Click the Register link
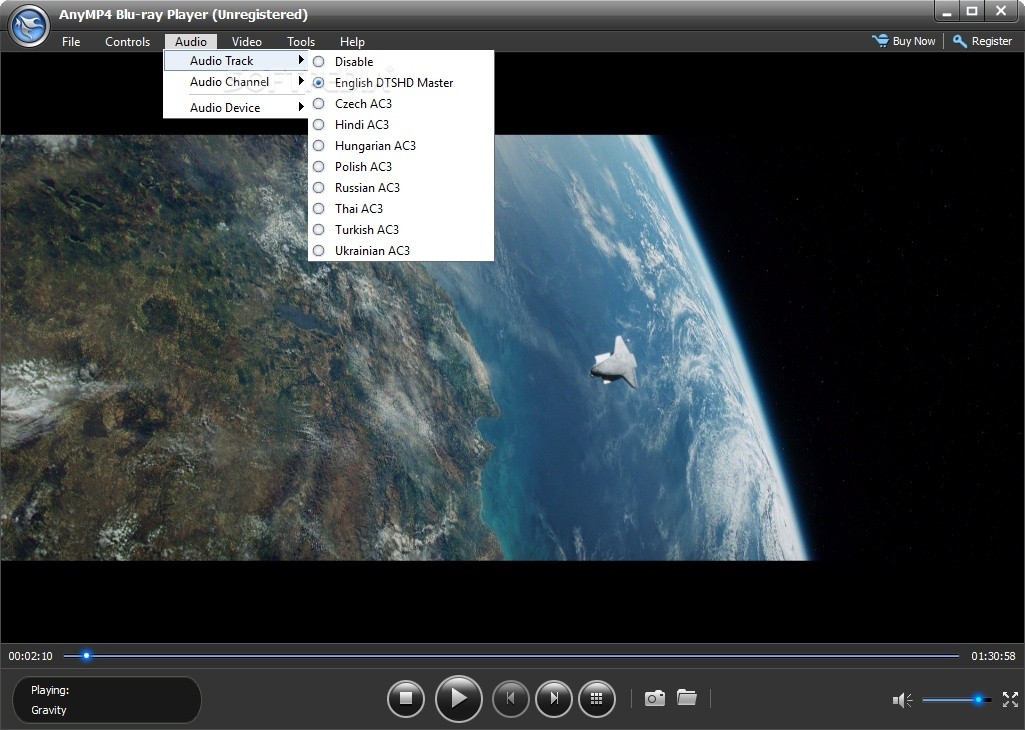This screenshot has width=1025, height=730. point(992,41)
